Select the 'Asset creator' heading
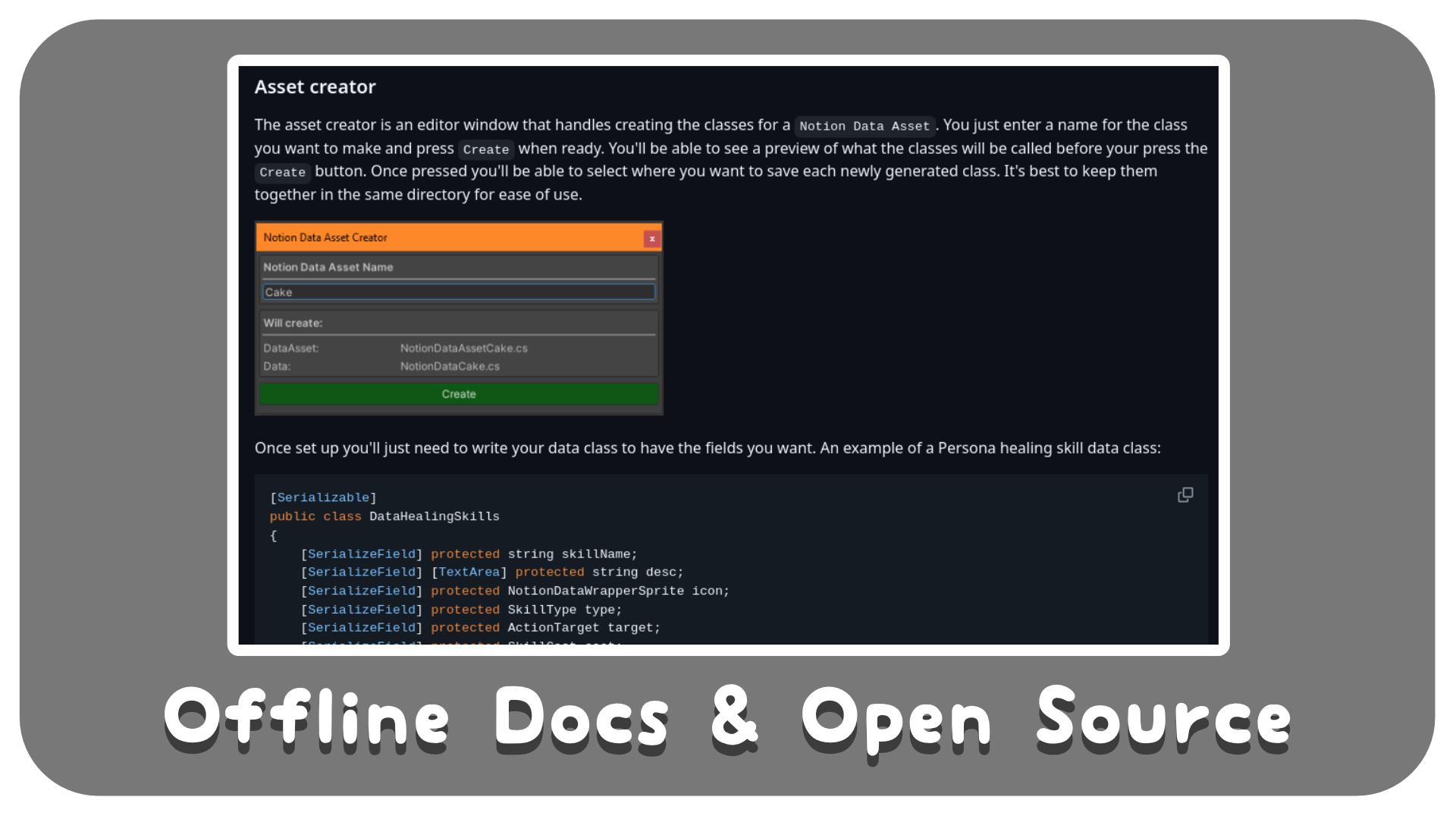Image resolution: width=1456 pixels, height=819 pixels. (x=315, y=87)
